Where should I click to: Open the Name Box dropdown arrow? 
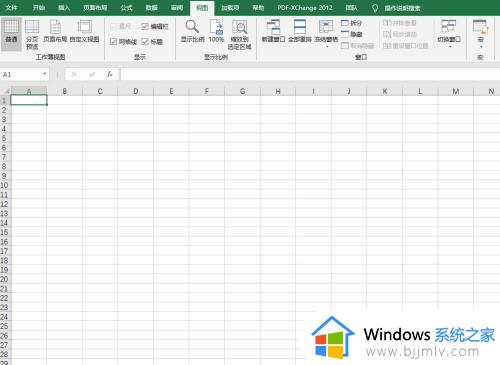coord(45,74)
